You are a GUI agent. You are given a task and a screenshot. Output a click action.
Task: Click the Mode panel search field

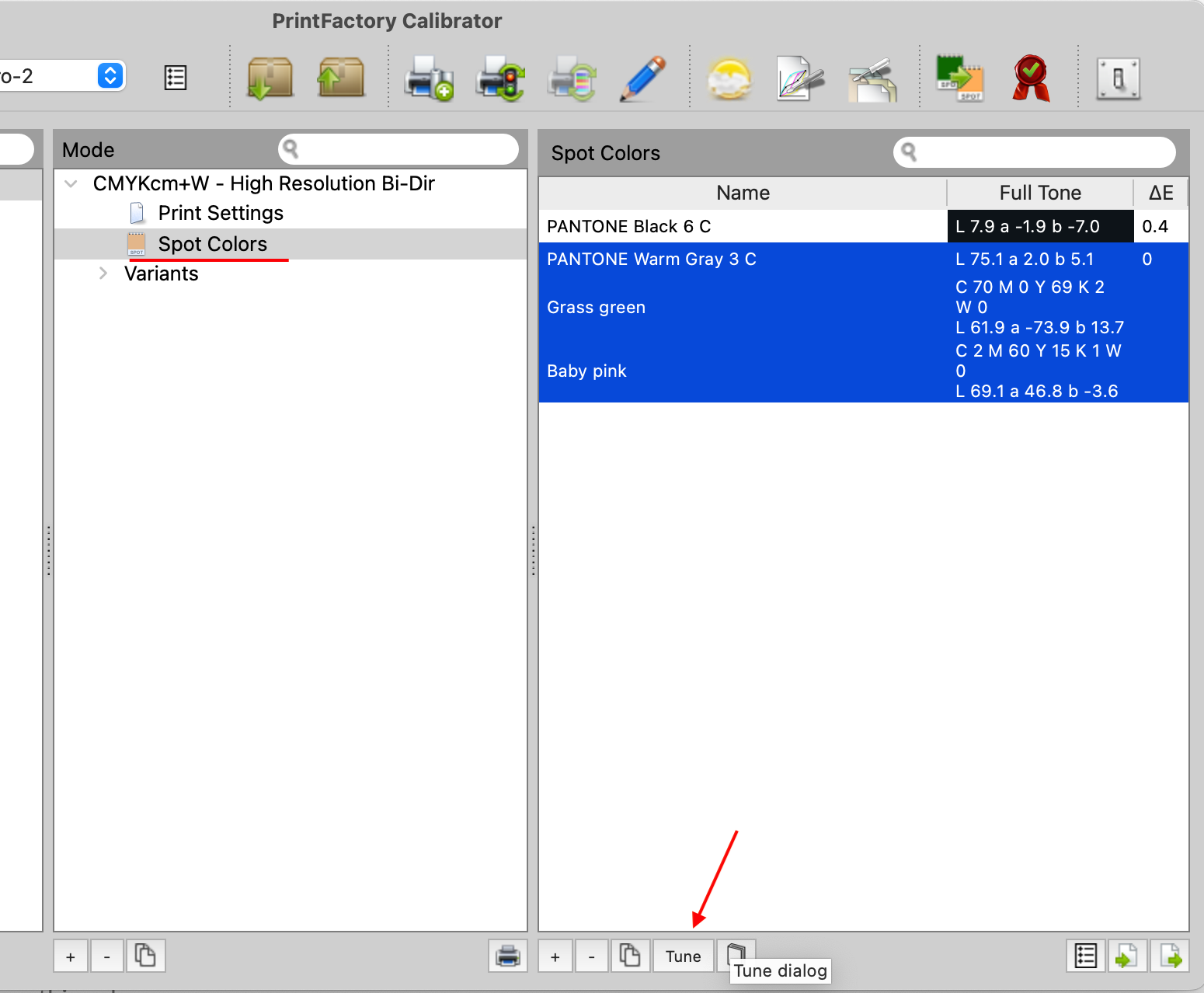point(398,149)
